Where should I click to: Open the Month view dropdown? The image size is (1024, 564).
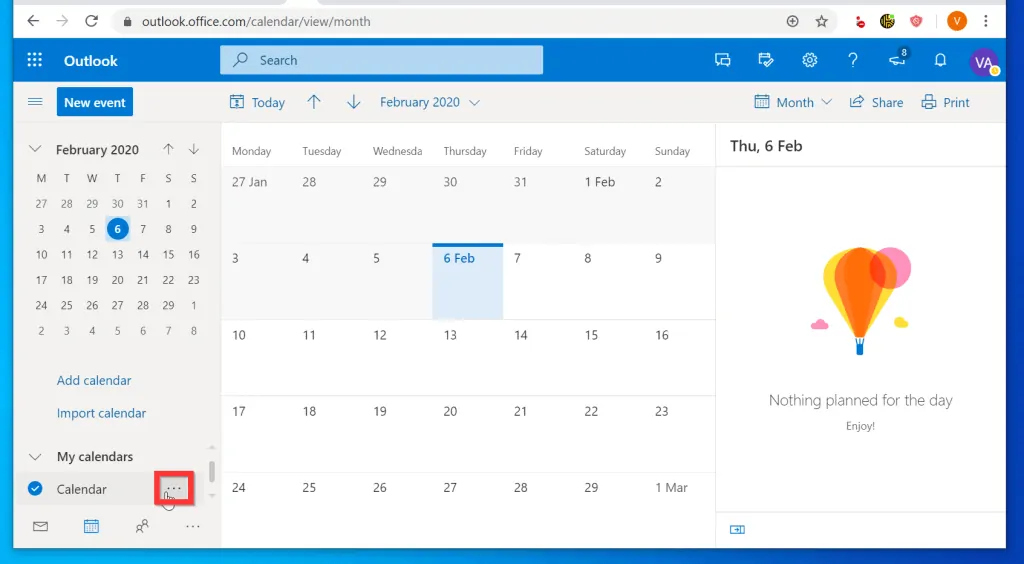click(x=793, y=102)
